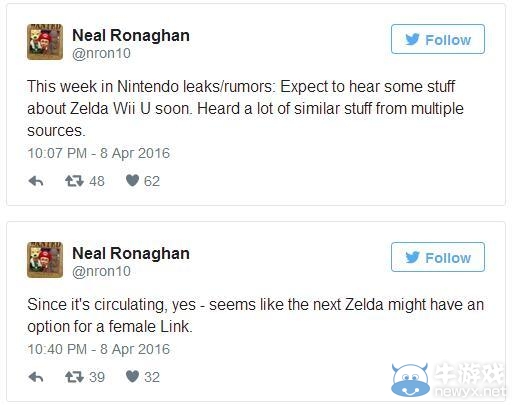515x405 pixels.
Task: Click the newyx.net watermark text
Action: (x=470, y=391)
